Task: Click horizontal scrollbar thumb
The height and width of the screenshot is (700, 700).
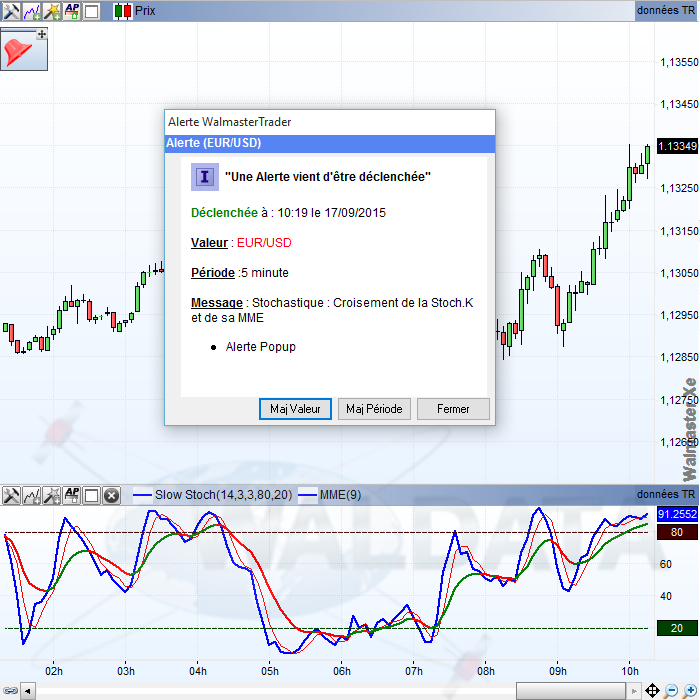Action: (571, 691)
